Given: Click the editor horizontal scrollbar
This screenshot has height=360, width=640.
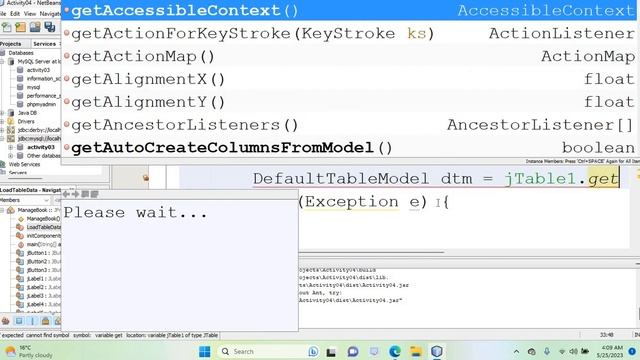Looking at the screenshot, I should [371, 252].
